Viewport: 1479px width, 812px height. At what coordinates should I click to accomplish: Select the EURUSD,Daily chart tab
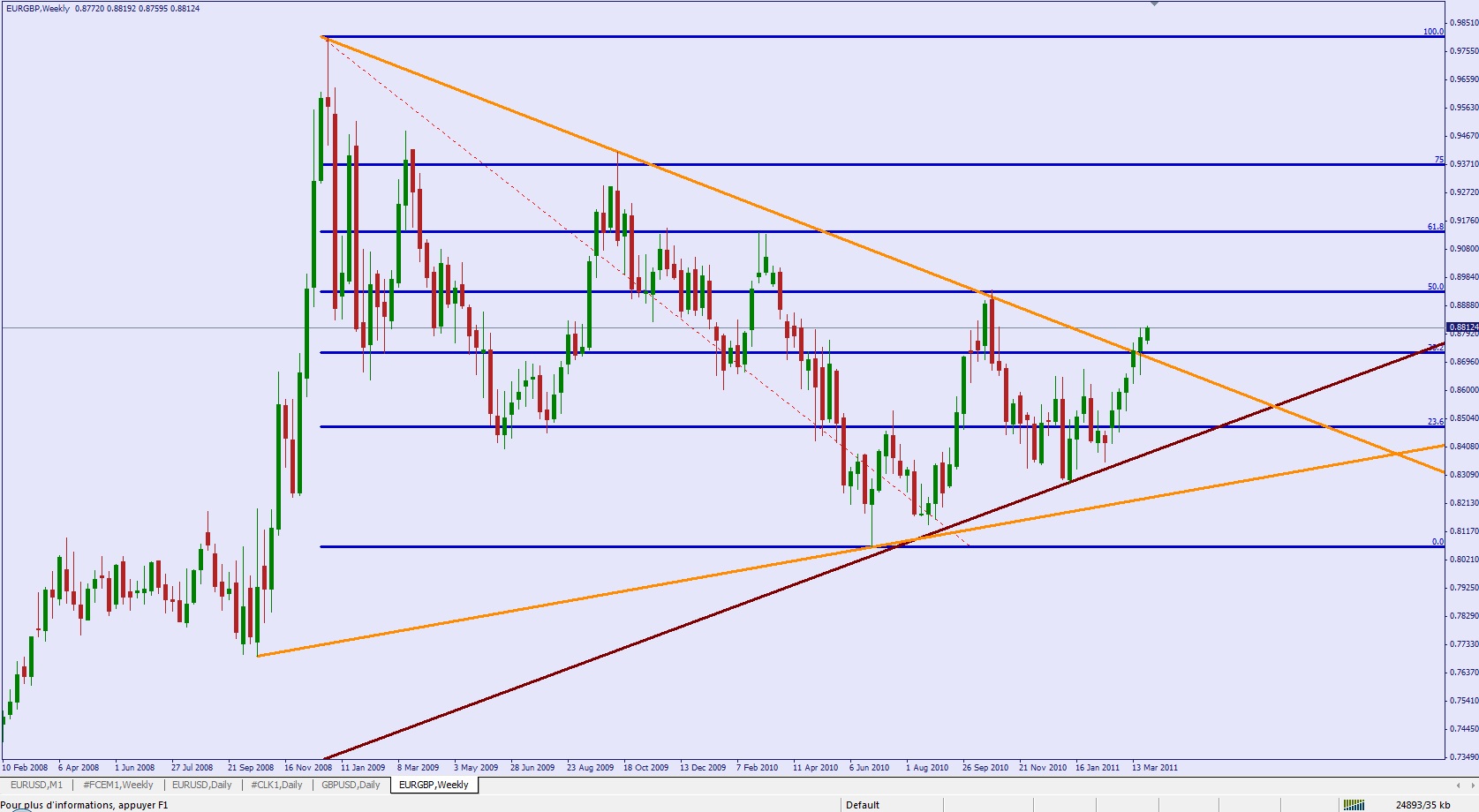click(201, 785)
